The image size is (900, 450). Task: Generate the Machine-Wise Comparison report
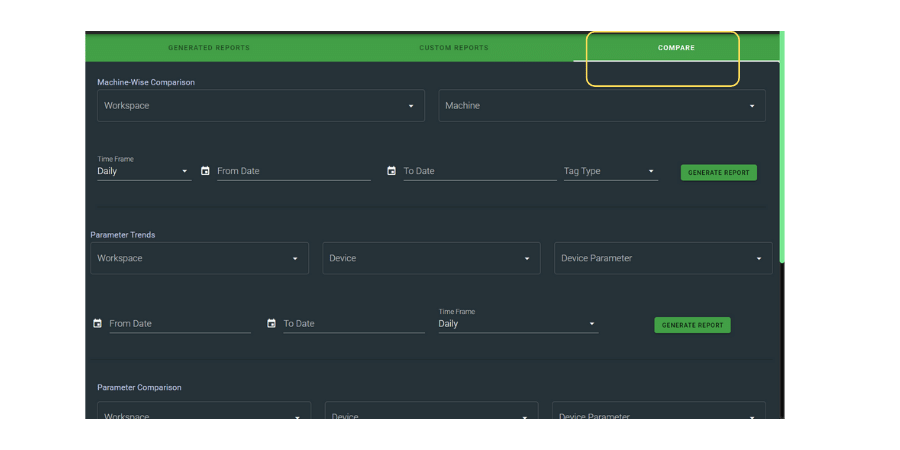pos(719,172)
